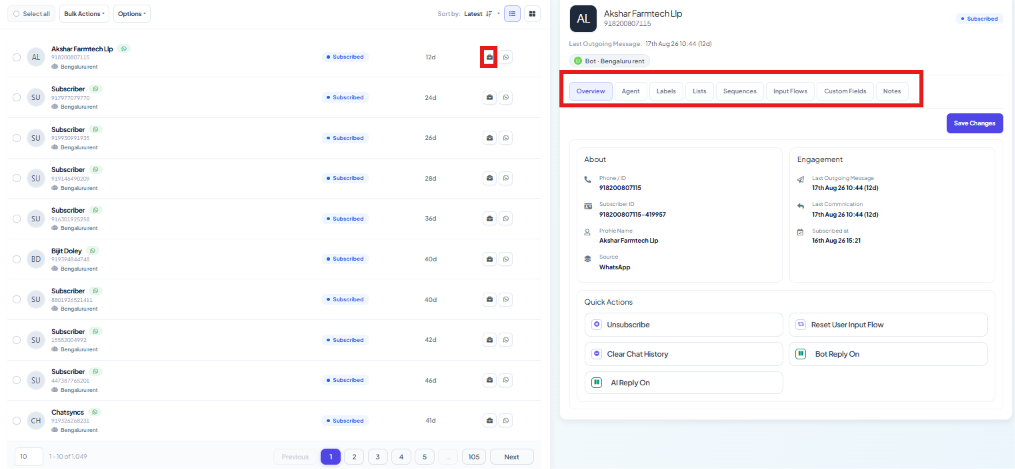Click the Subscribed badge in detail header
This screenshot has width=1015, height=469.
pyautogui.click(x=979, y=19)
